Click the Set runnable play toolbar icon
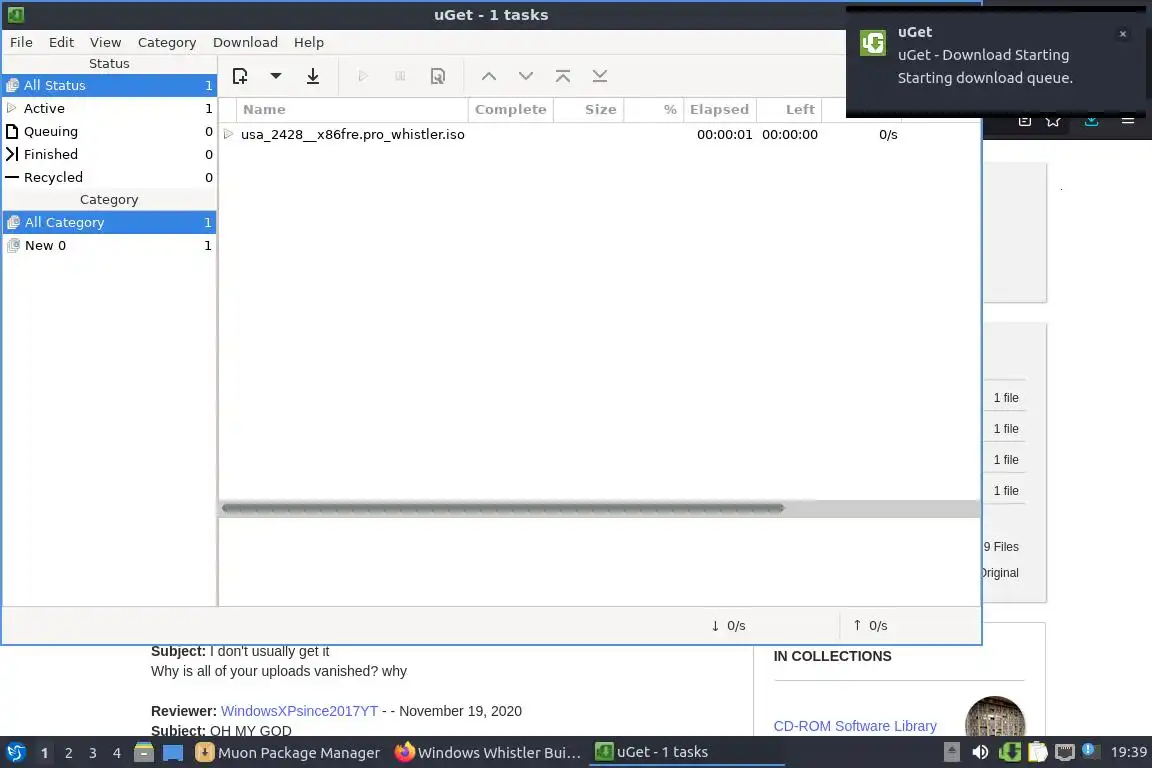The image size is (1152, 768). (x=363, y=76)
